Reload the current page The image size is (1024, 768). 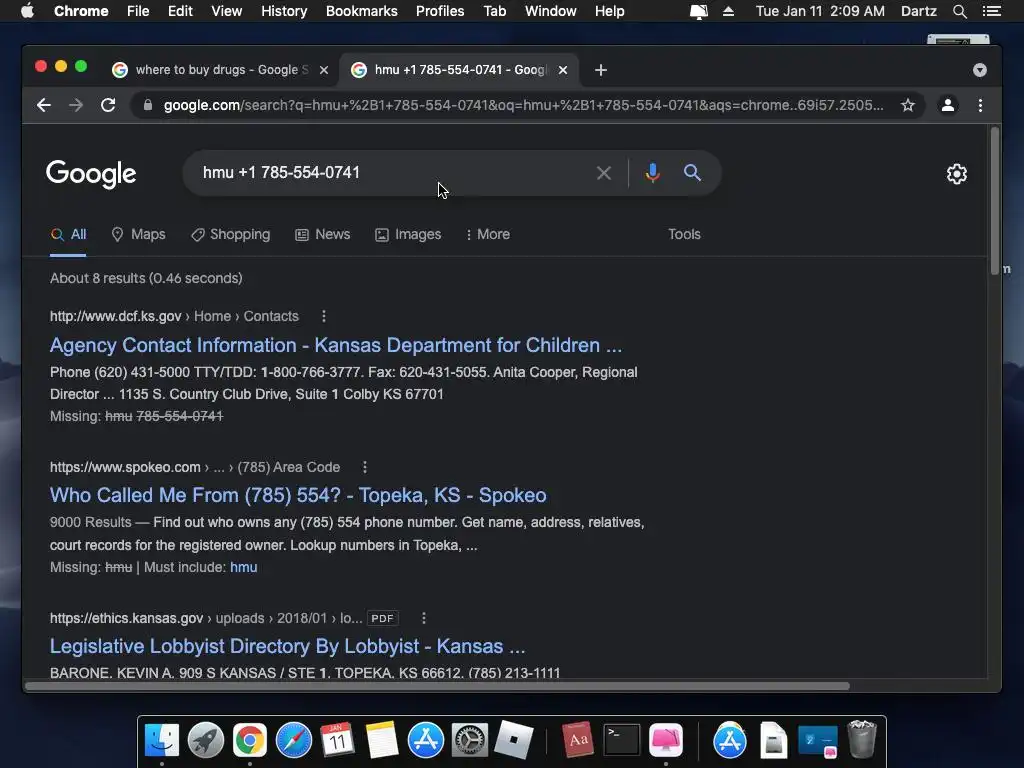click(108, 105)
